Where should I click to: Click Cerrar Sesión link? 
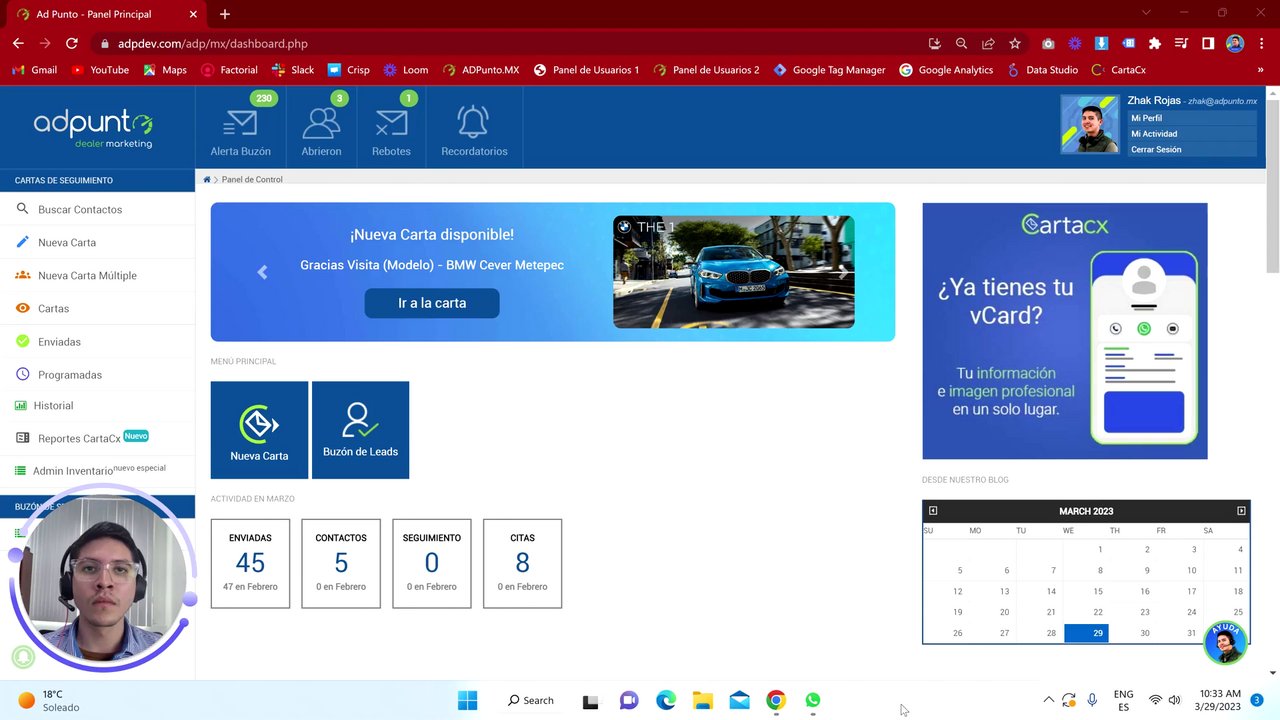click(1156, 150)
